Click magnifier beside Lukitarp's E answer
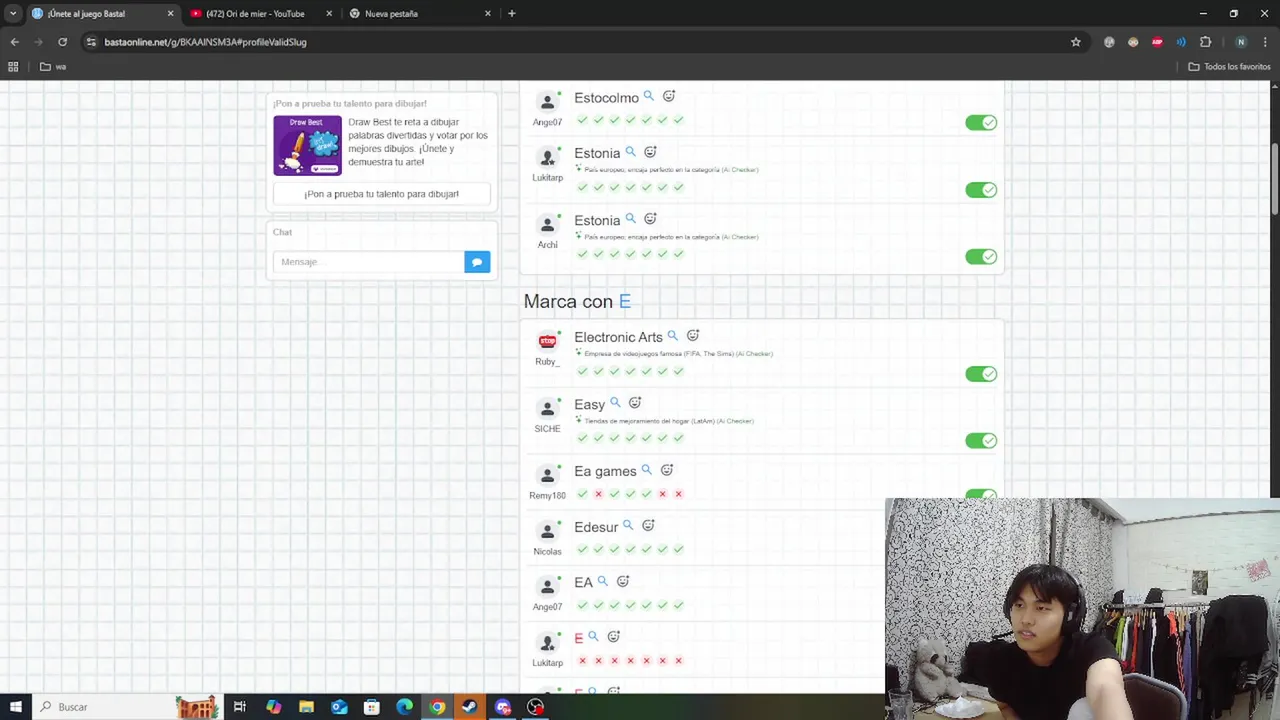1280x720 pixels. [593, 636]
